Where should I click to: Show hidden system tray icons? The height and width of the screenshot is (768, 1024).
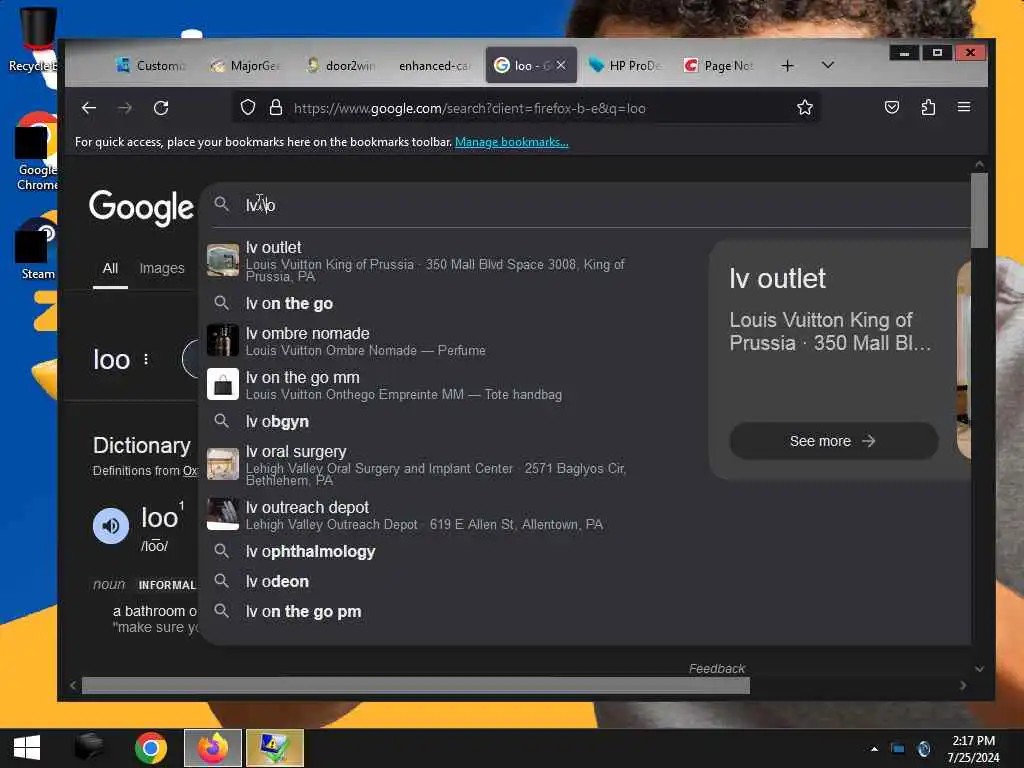click(x=874, y=748)
